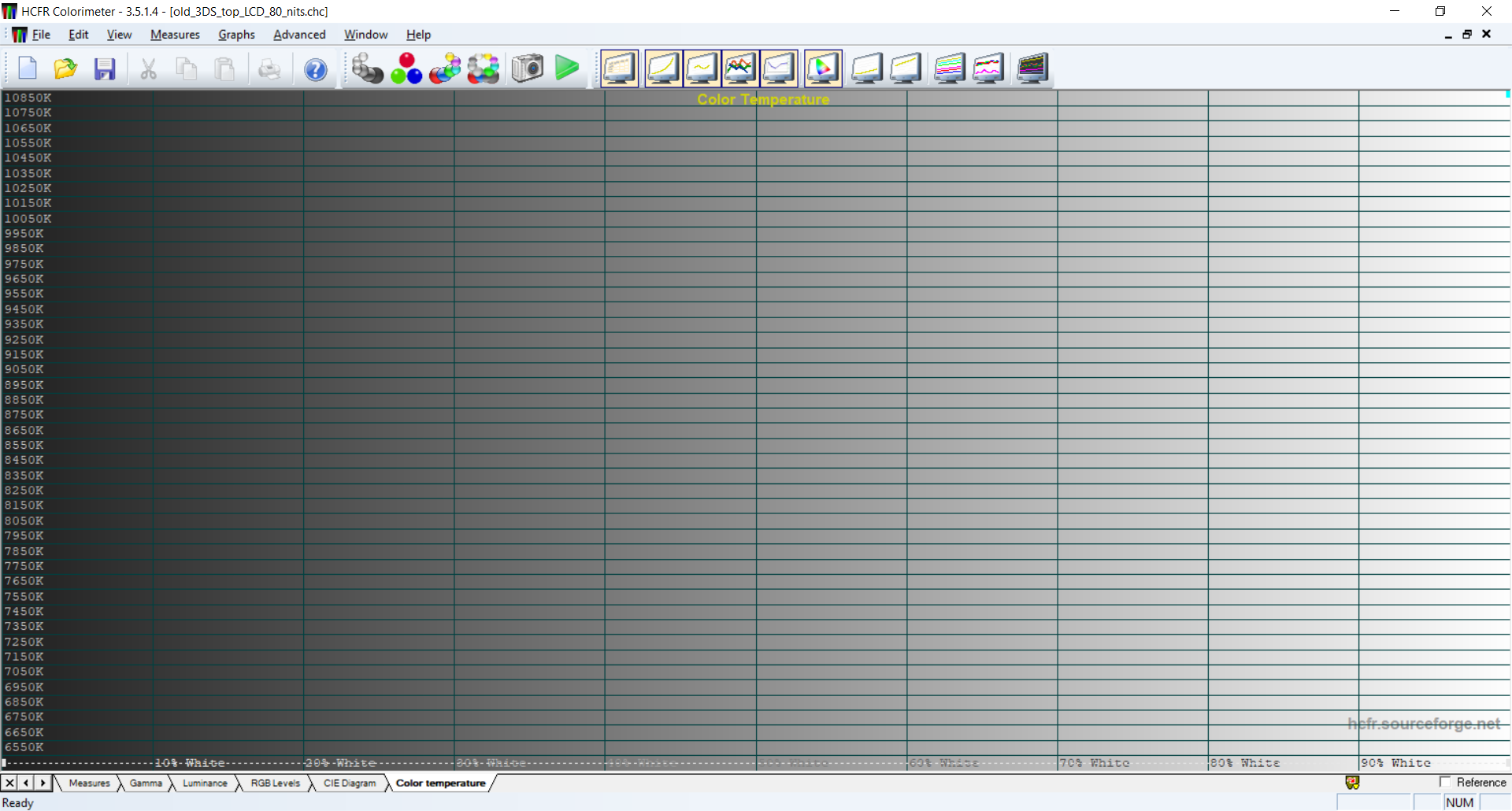The height and width of the screenshot is (811, 1512).
Task: Click the status bar shield icon
Action: click(1352, 783)
